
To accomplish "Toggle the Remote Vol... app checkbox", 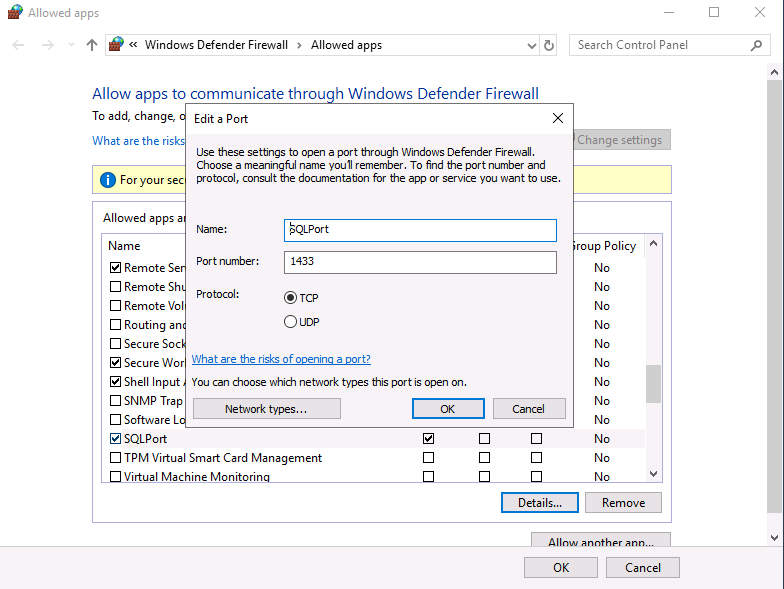I will pos(116,306).
